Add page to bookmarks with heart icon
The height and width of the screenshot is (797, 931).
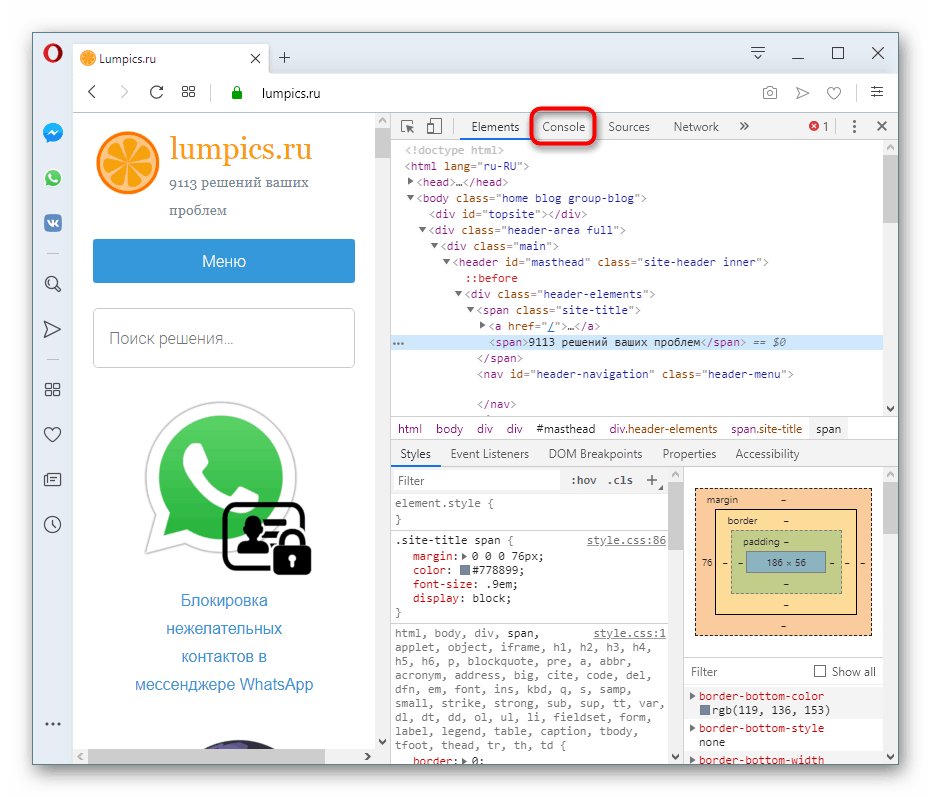pyautogui.click(x=834, y=93)
